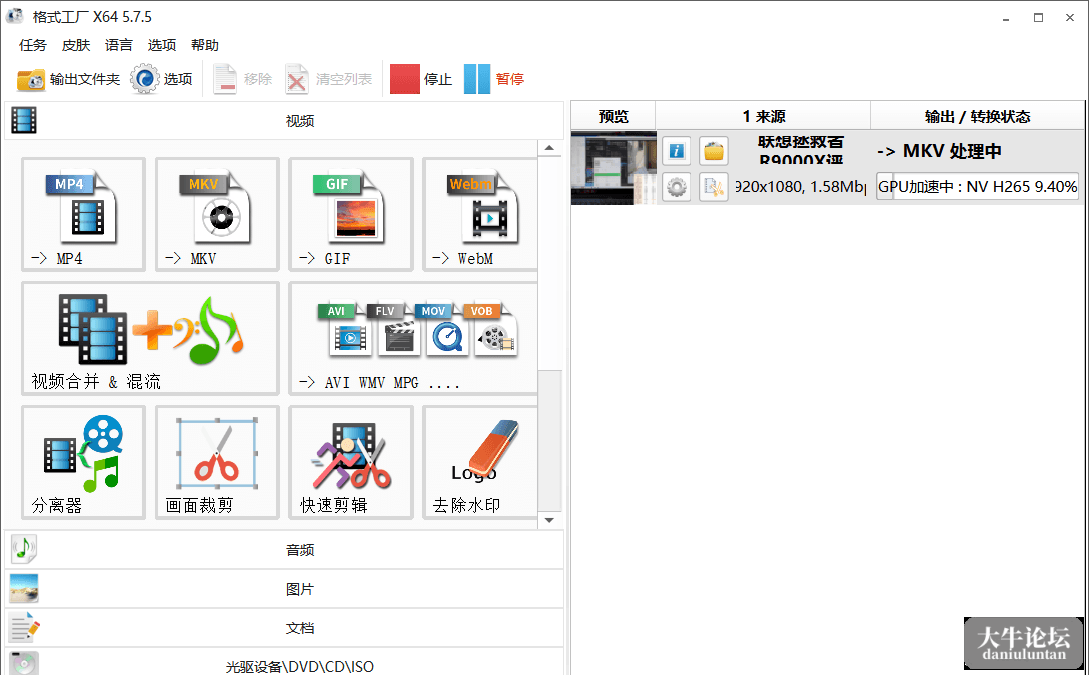Click the 移除 remove toolbar button
The width and height of the screenshot is (1089, 675).
242,79
